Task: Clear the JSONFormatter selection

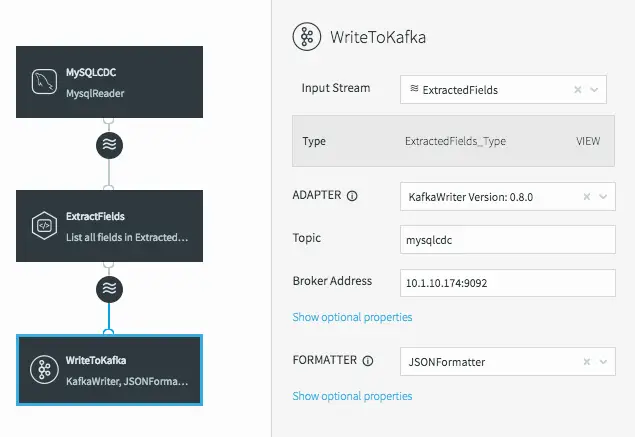Action: pyautogui.click(x=587, y=362)
